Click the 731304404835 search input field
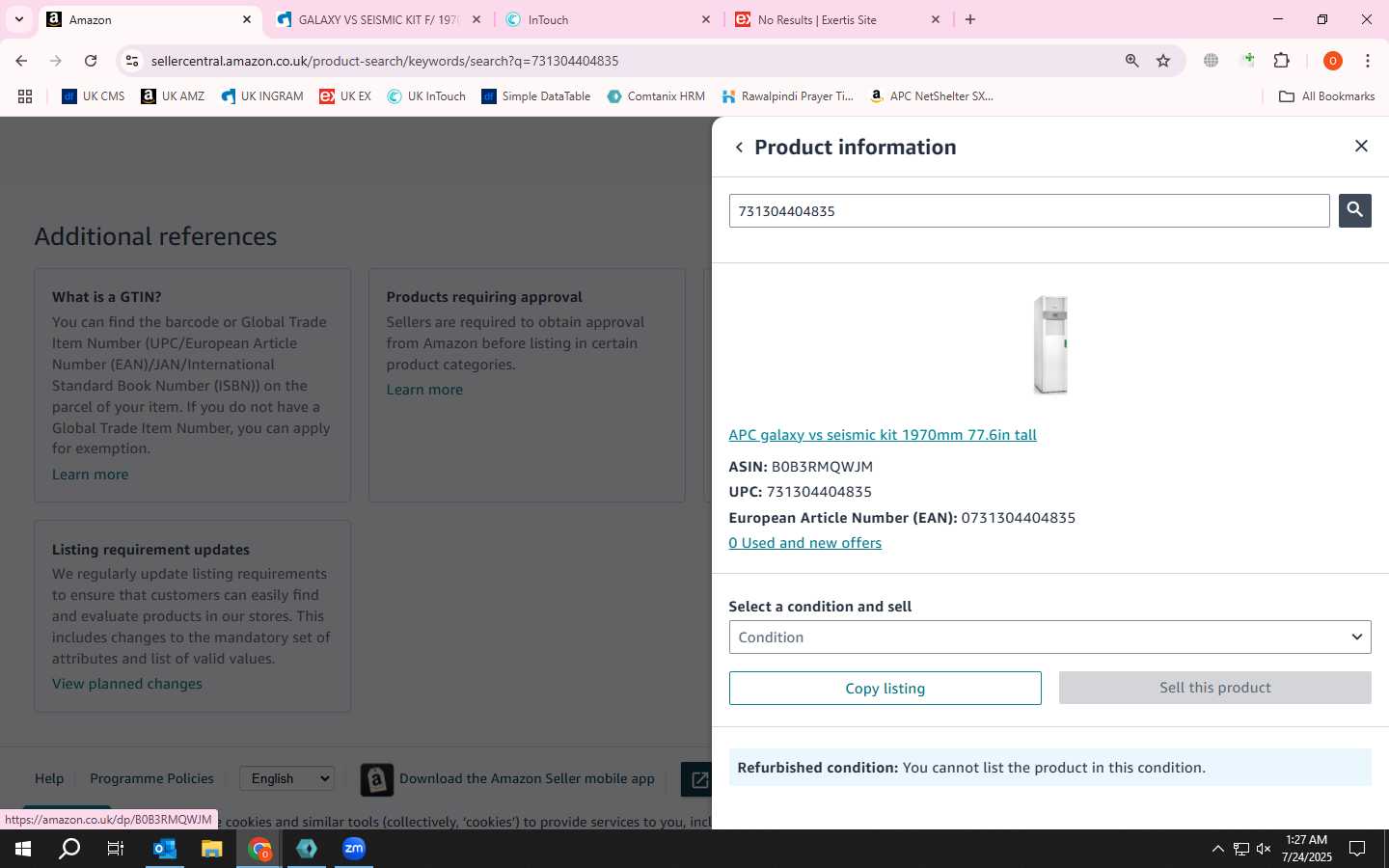This screenshot has height=868, width=1389. pyautogui.click(x=1028, y=211)
